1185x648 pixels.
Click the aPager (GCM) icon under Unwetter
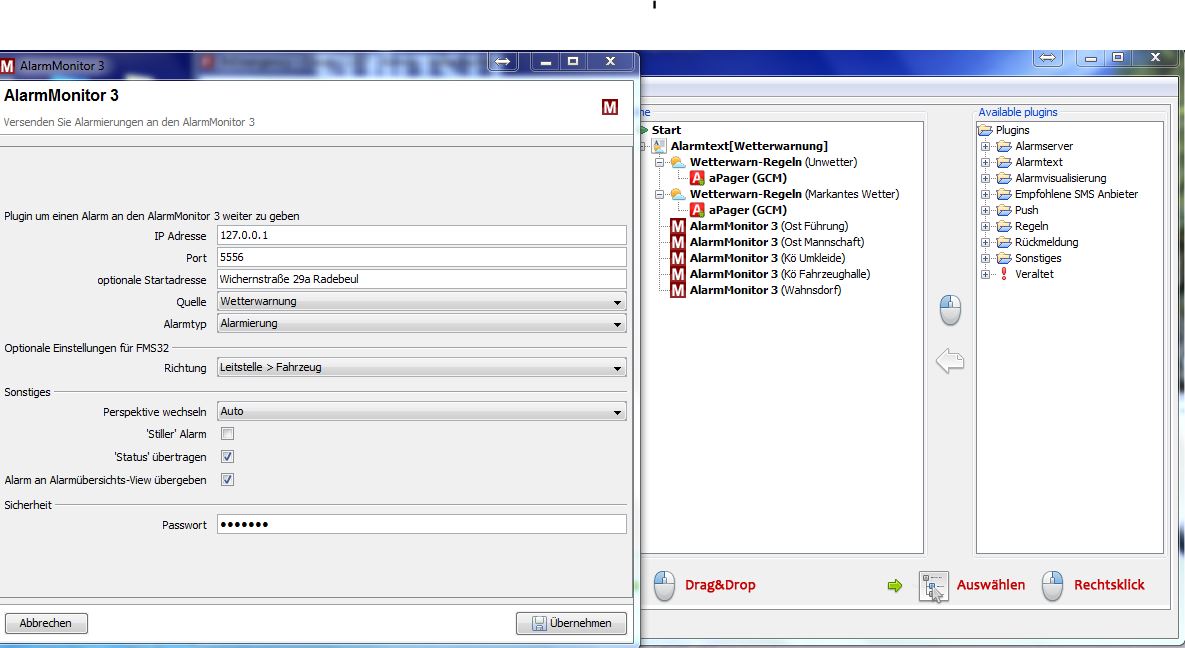tap(697, 178)
